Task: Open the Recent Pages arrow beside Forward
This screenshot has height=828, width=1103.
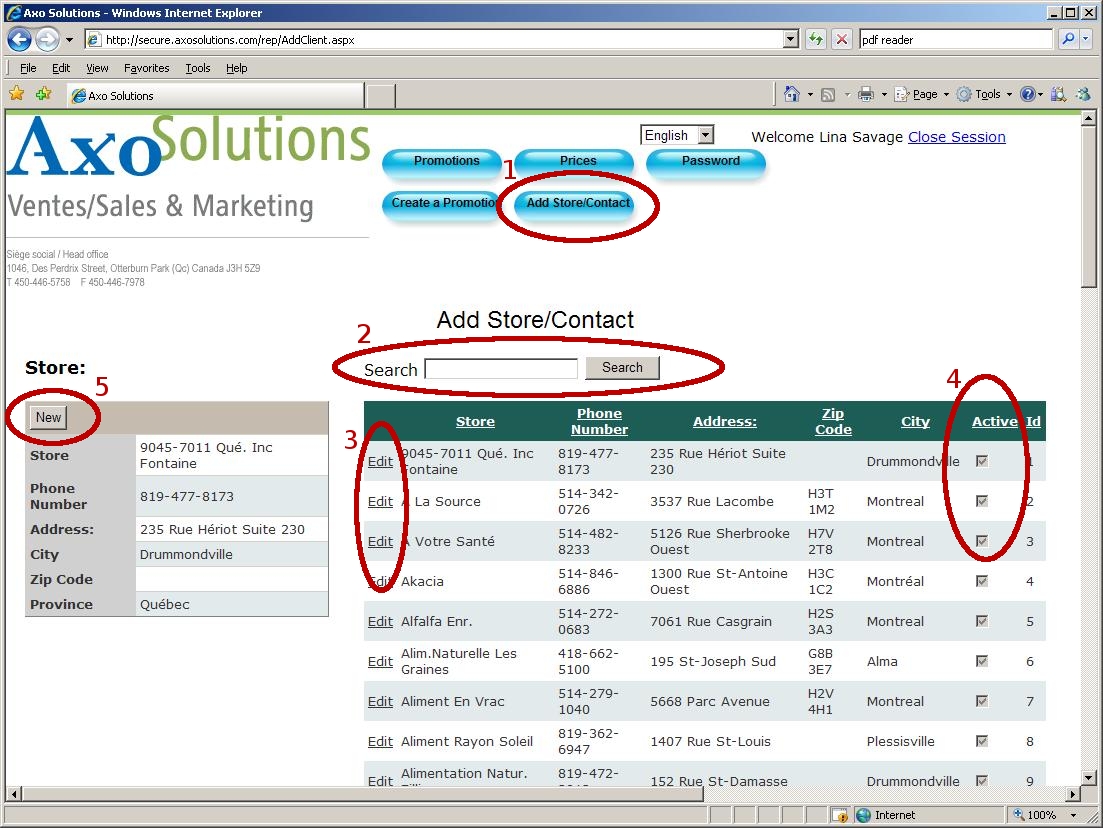Action: (x=69, y=40)
